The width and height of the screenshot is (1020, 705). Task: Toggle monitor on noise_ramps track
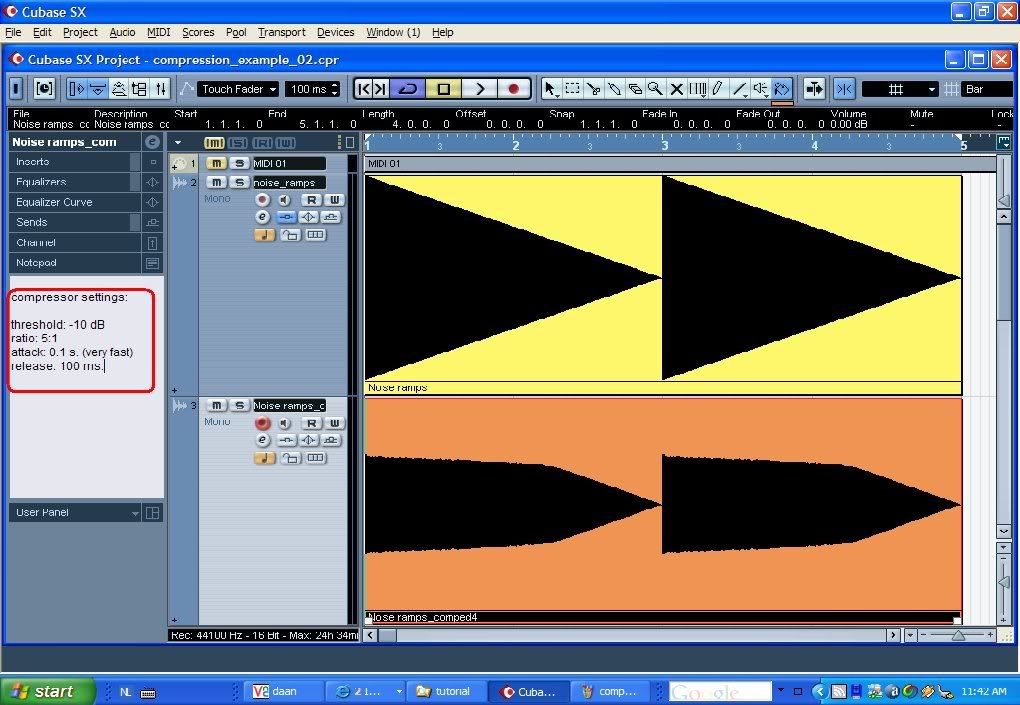[284, 200]
